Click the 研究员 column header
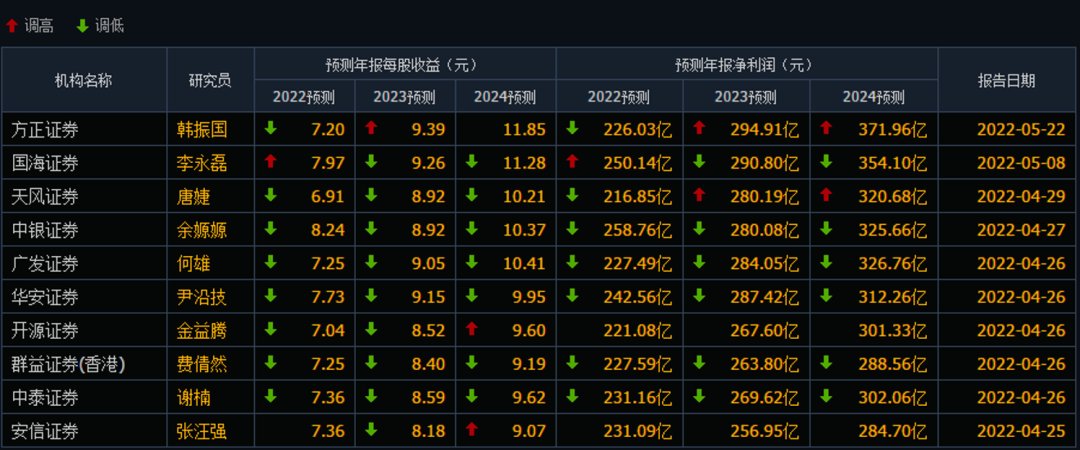 (210, 81)
